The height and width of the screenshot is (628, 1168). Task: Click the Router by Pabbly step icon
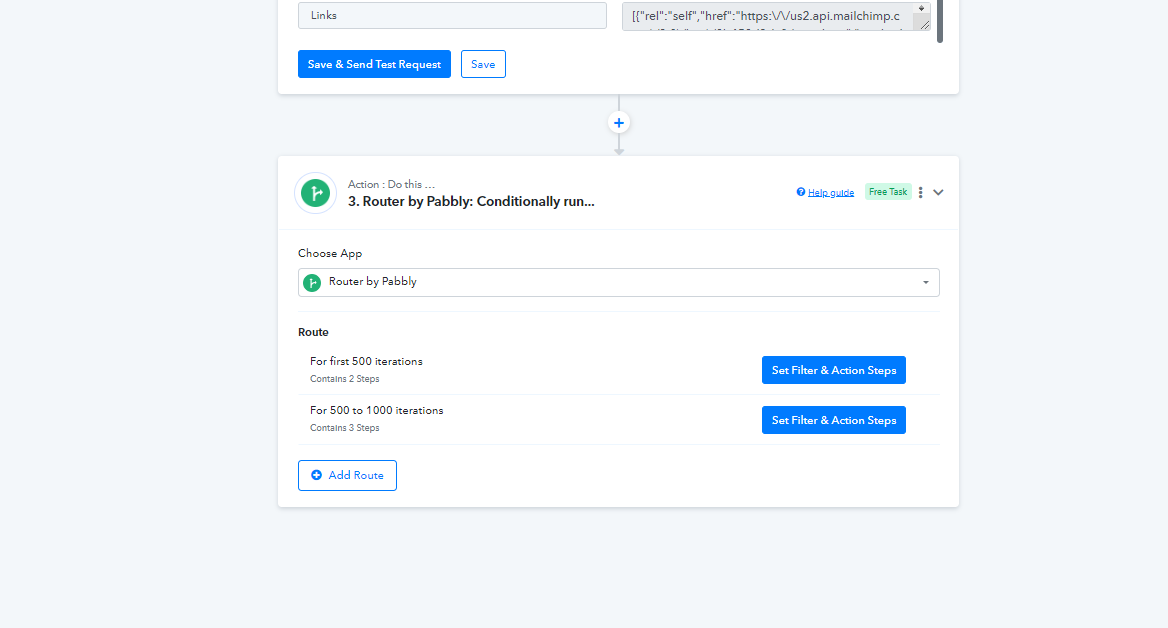(x=315, y=193)
